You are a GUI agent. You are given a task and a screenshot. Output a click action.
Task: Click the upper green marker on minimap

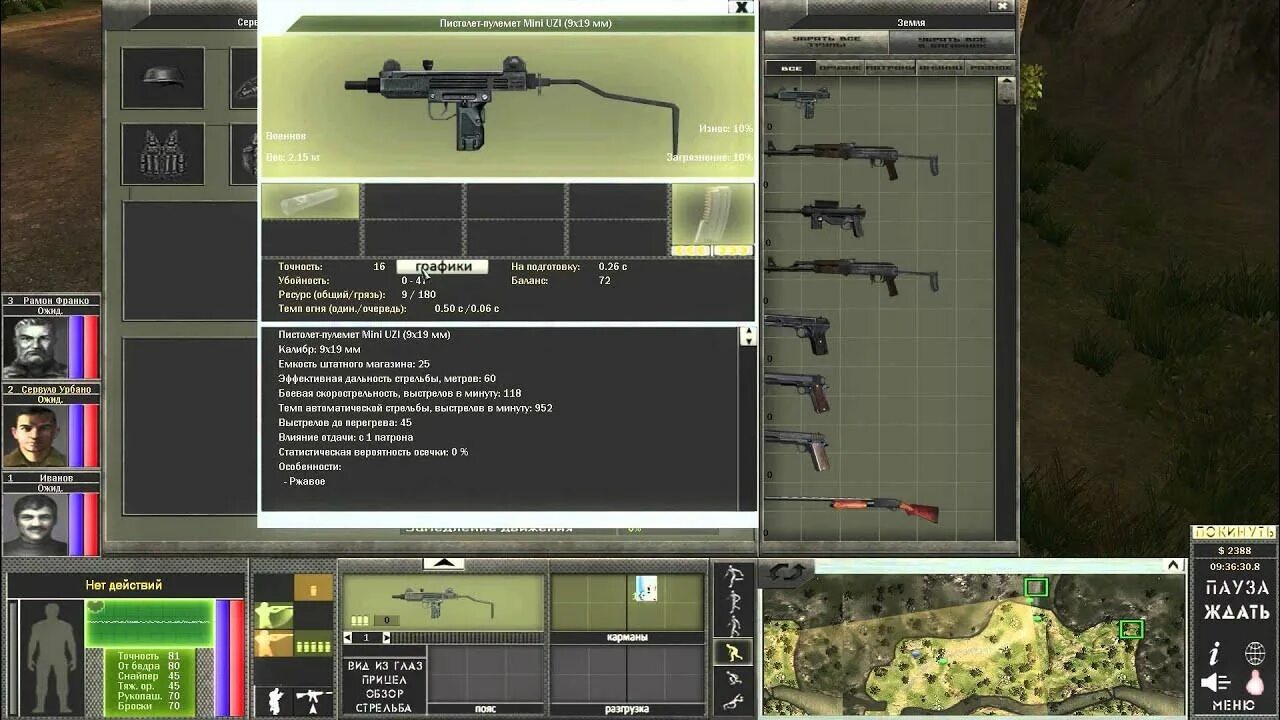(1036, 587)
